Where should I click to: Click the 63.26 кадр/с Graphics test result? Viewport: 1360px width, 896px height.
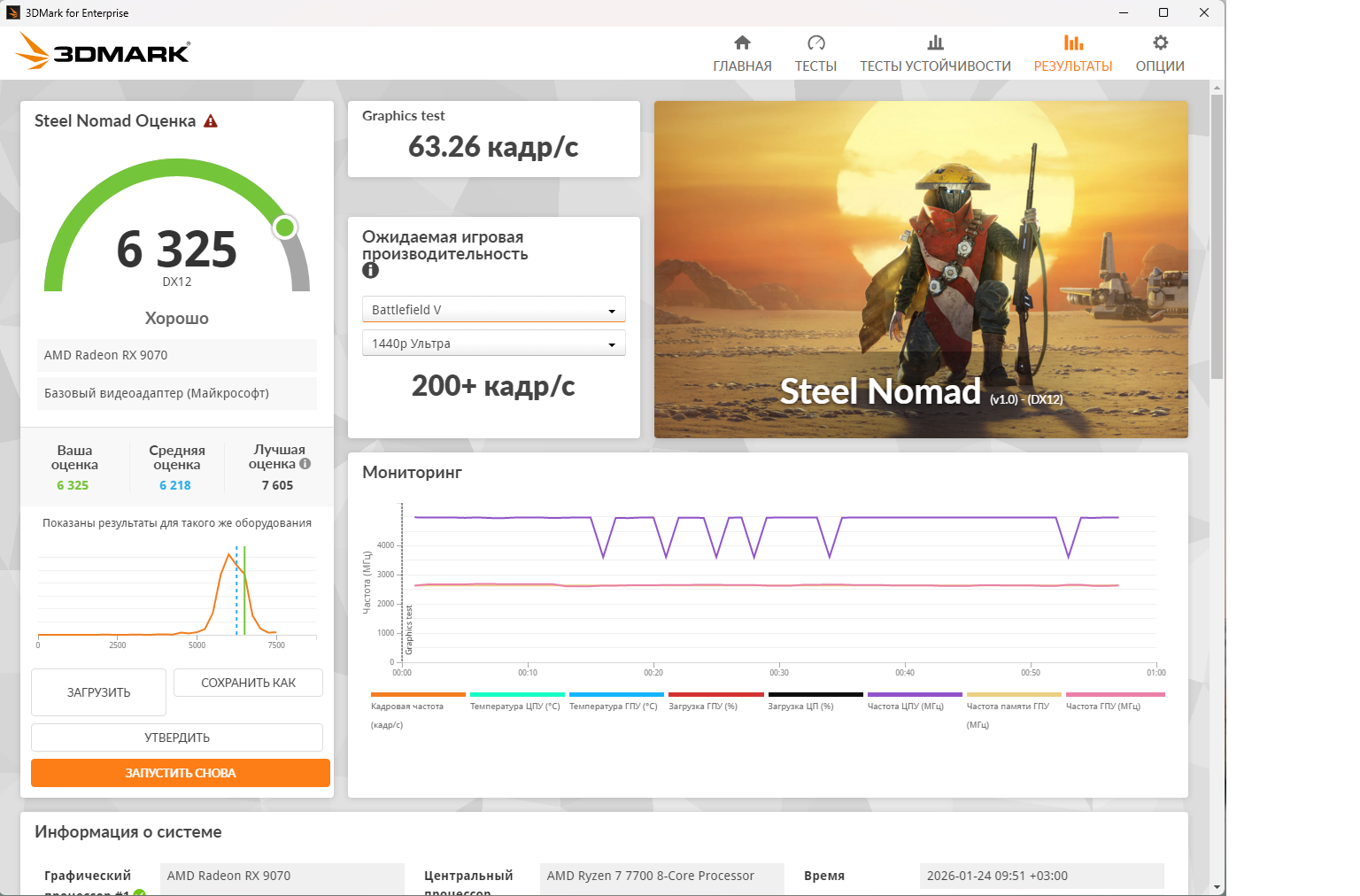click(x=493, y=147)
